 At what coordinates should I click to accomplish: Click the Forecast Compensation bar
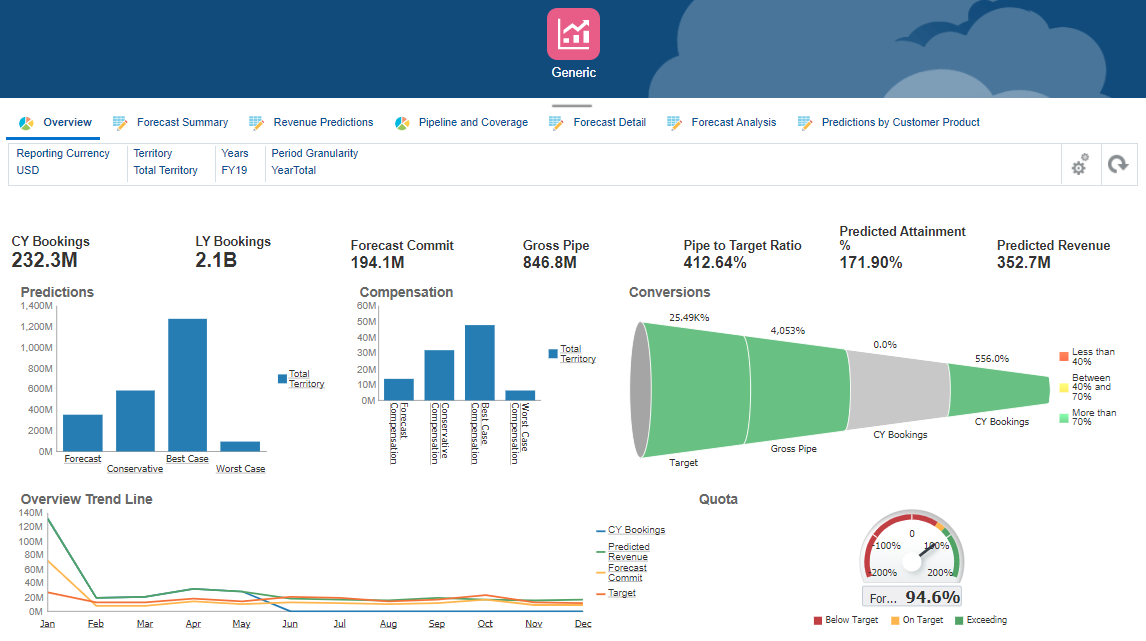point(398,390)
